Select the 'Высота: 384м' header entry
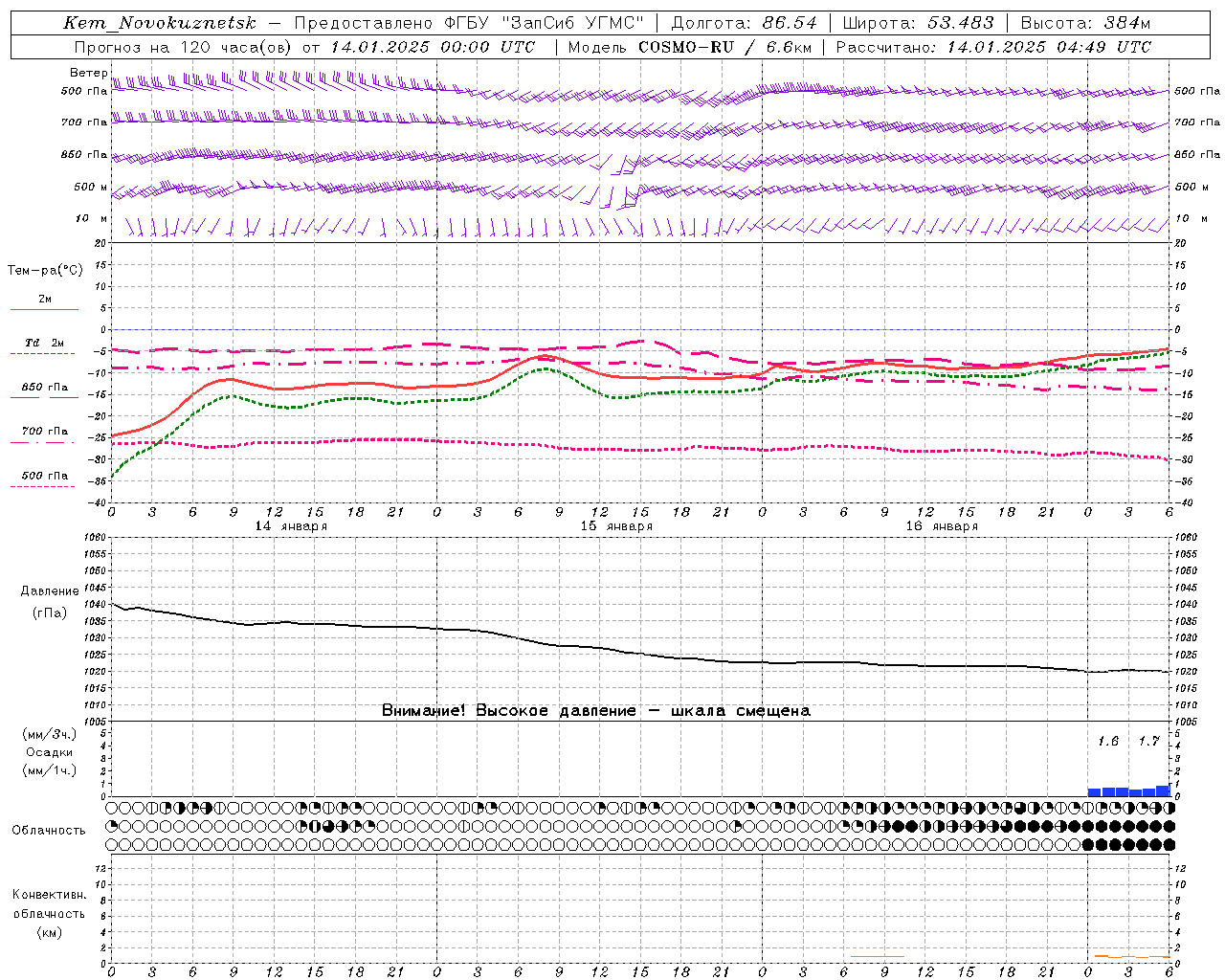The height and width of the screenshot is (980, 1225). (x=1085, y=23)
